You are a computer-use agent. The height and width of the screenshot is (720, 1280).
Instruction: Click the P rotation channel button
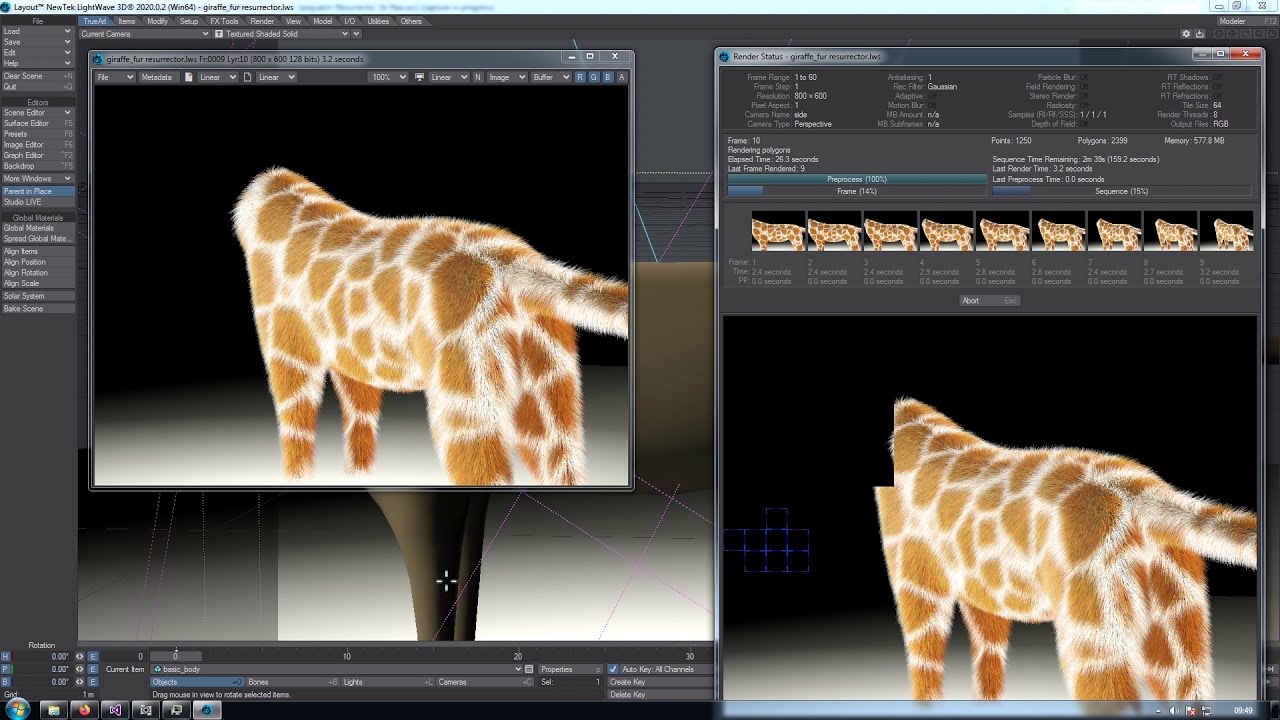[6, 669]
